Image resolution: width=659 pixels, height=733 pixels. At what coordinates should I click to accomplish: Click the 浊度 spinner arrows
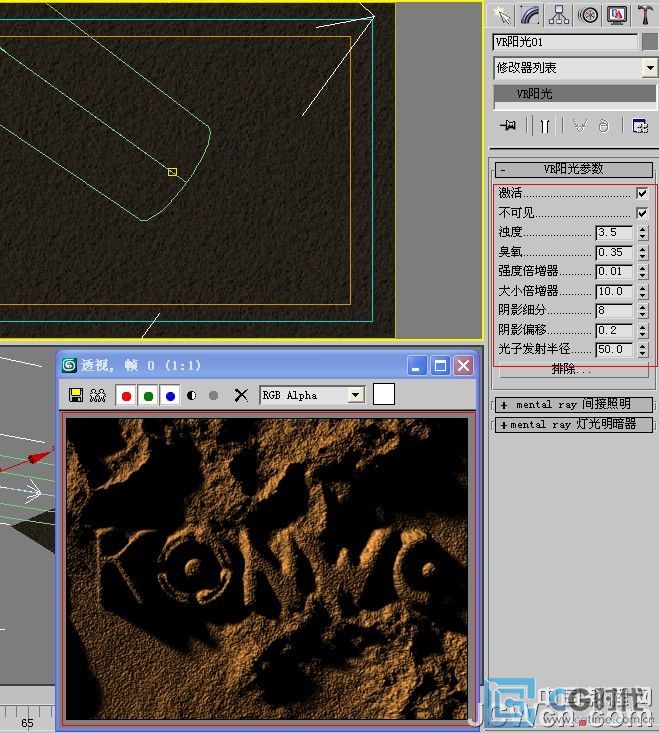(x=643, y=232)
